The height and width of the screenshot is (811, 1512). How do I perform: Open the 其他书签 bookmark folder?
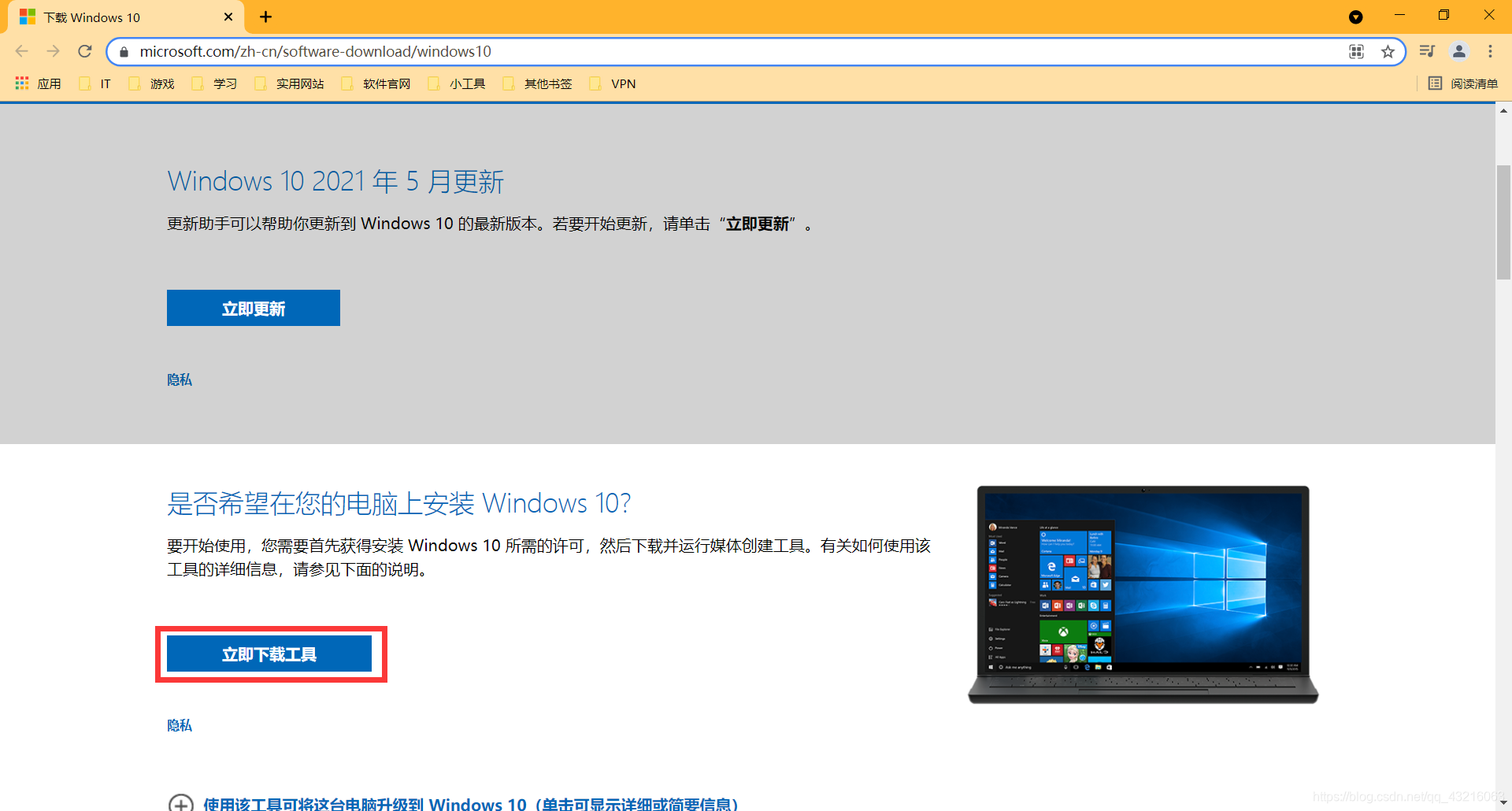click(537, 83)
